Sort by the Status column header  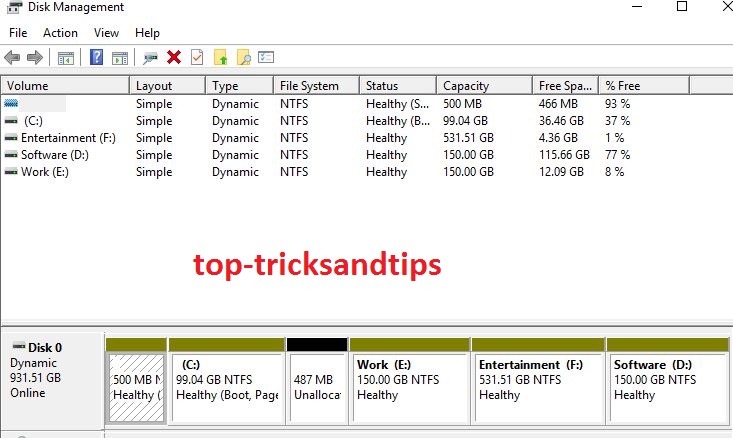tap(398, 86)
